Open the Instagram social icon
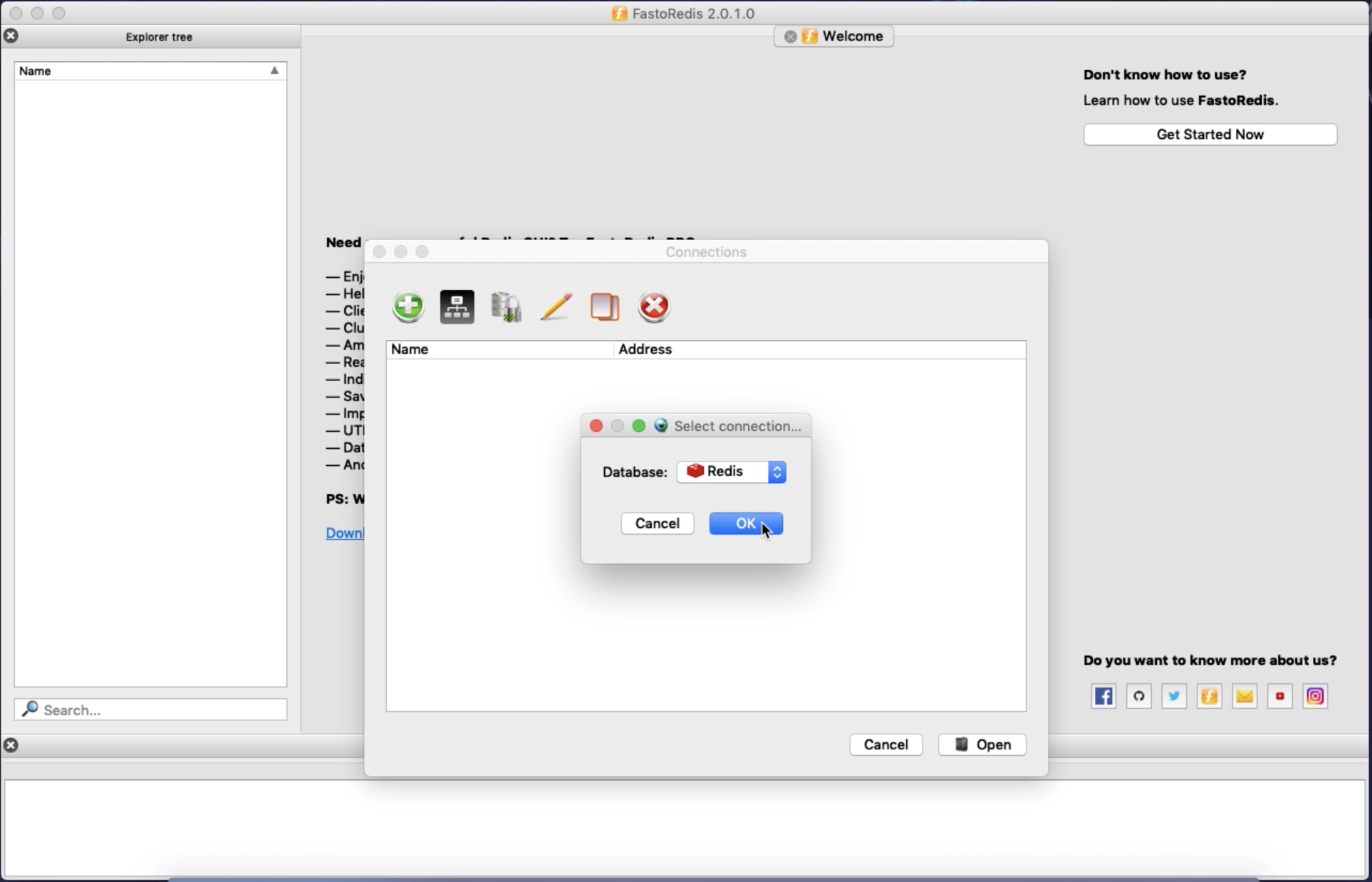Screen dimensions: 1372x882 coord(1315,696)
